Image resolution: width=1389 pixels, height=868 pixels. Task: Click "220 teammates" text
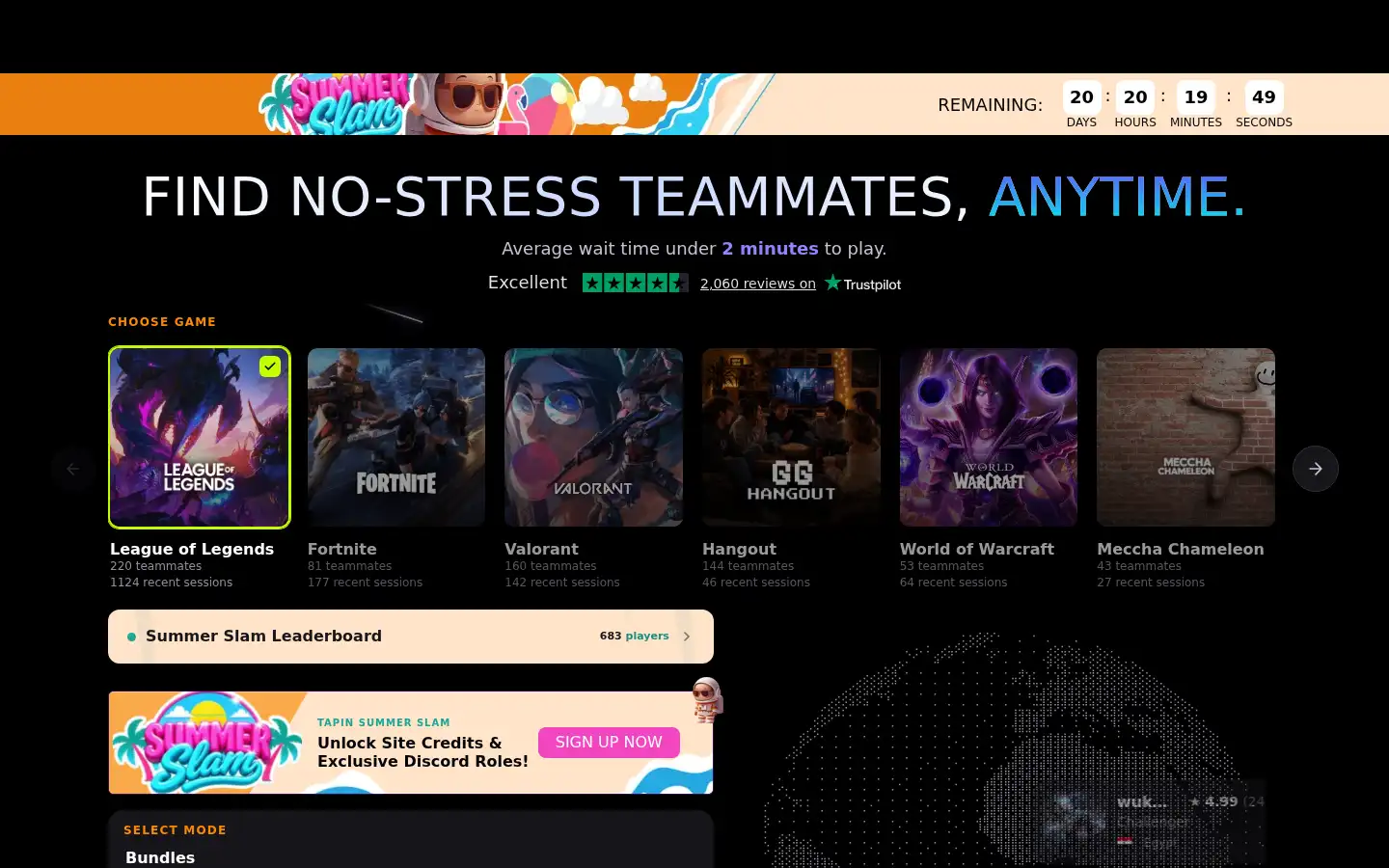click(155, 566)
